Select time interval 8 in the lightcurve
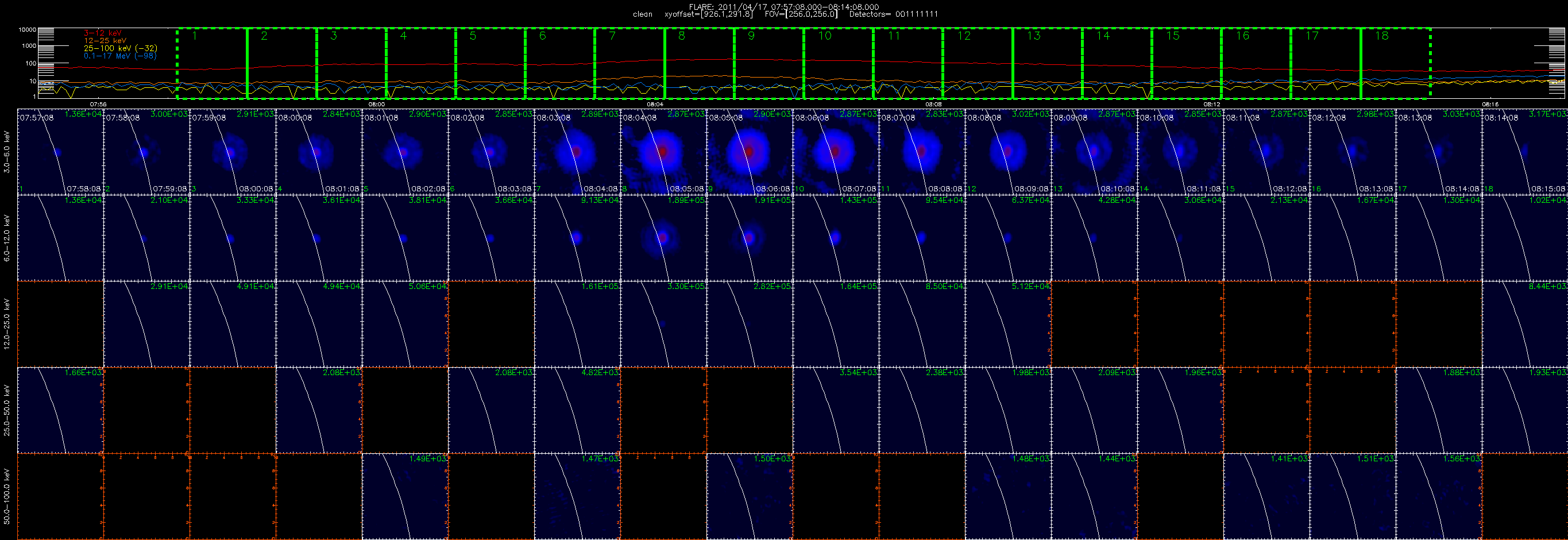This screenshot has width=1568, height=540. (699, 63)
